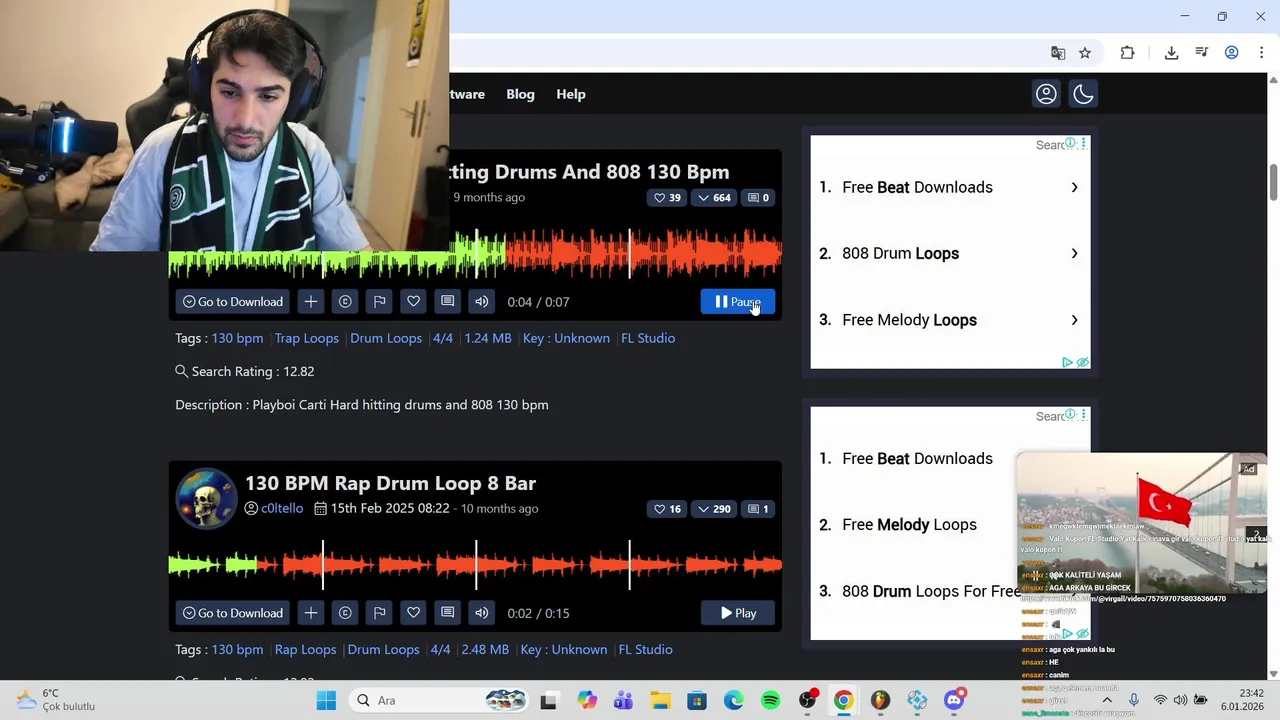Click the Trap Loops tag
Screen dimensions: 1280x720
[x=307, y=338]
